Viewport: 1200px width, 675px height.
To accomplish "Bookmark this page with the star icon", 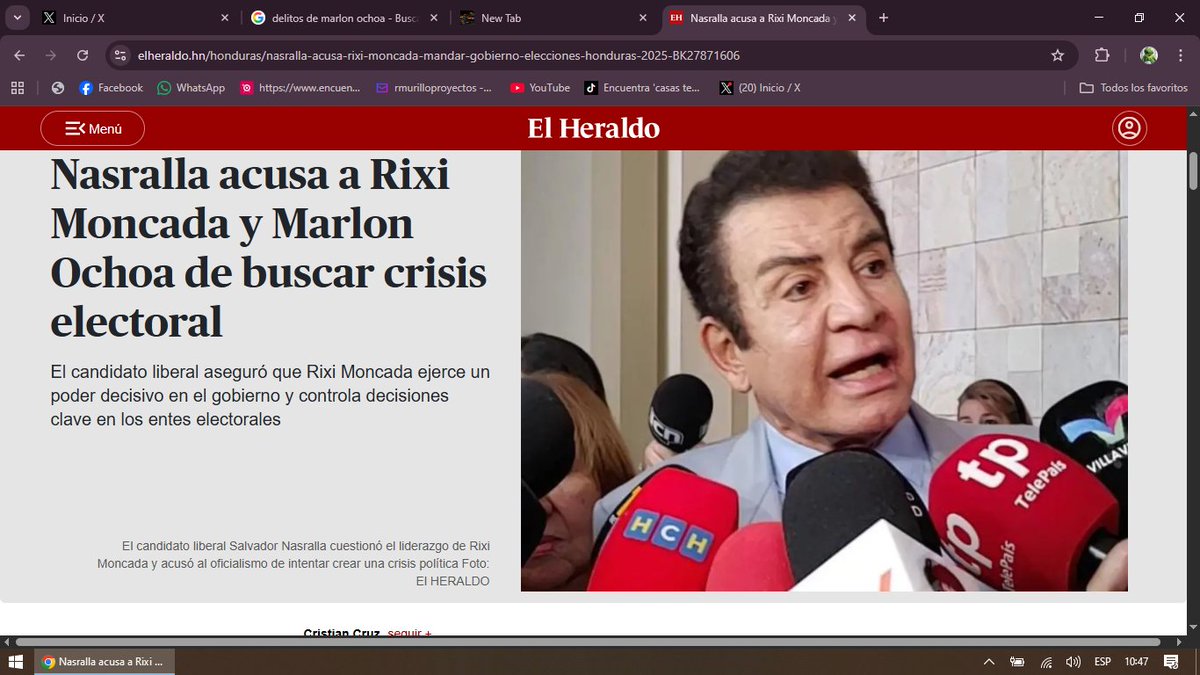I will 1057,55.
